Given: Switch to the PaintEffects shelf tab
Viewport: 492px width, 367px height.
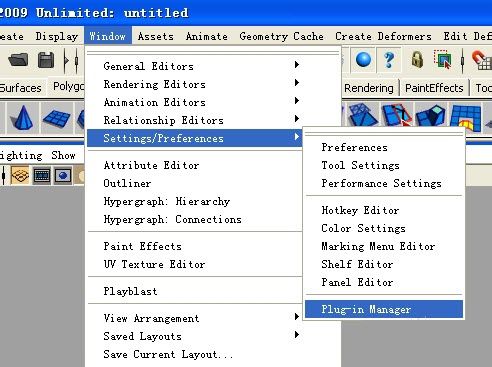Looking at the screenshot, I should (x=434, y=88).
